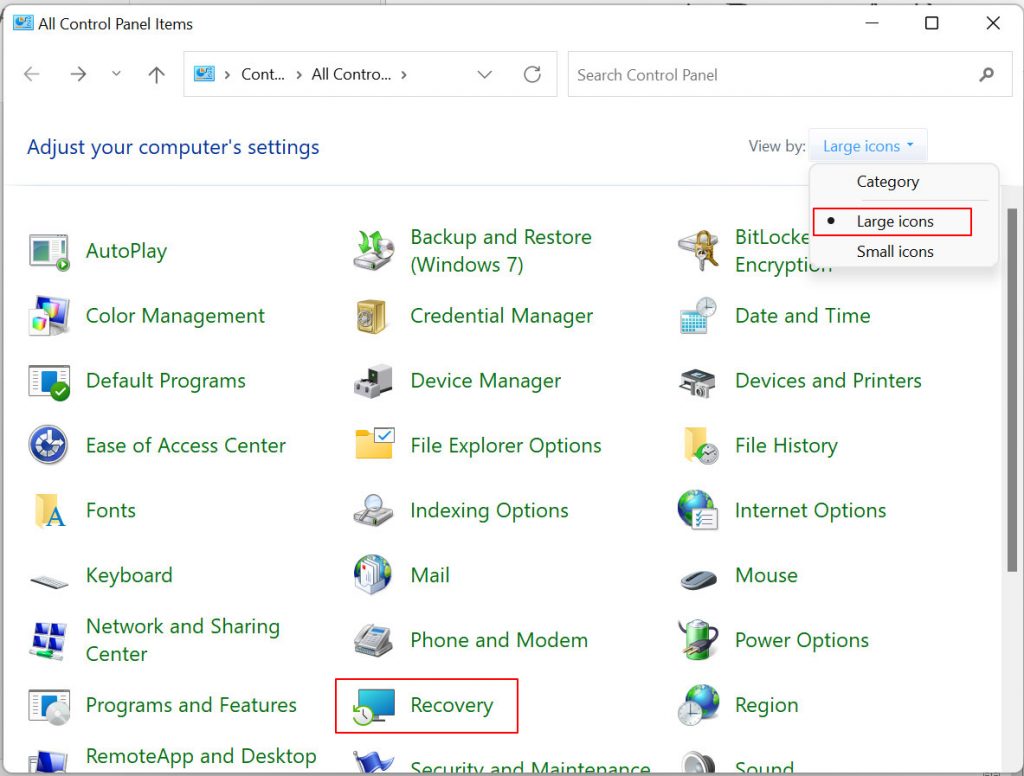Open the Phone and Modem link
This screenshot has width=1024, height=776.
[x=500, y=640]
